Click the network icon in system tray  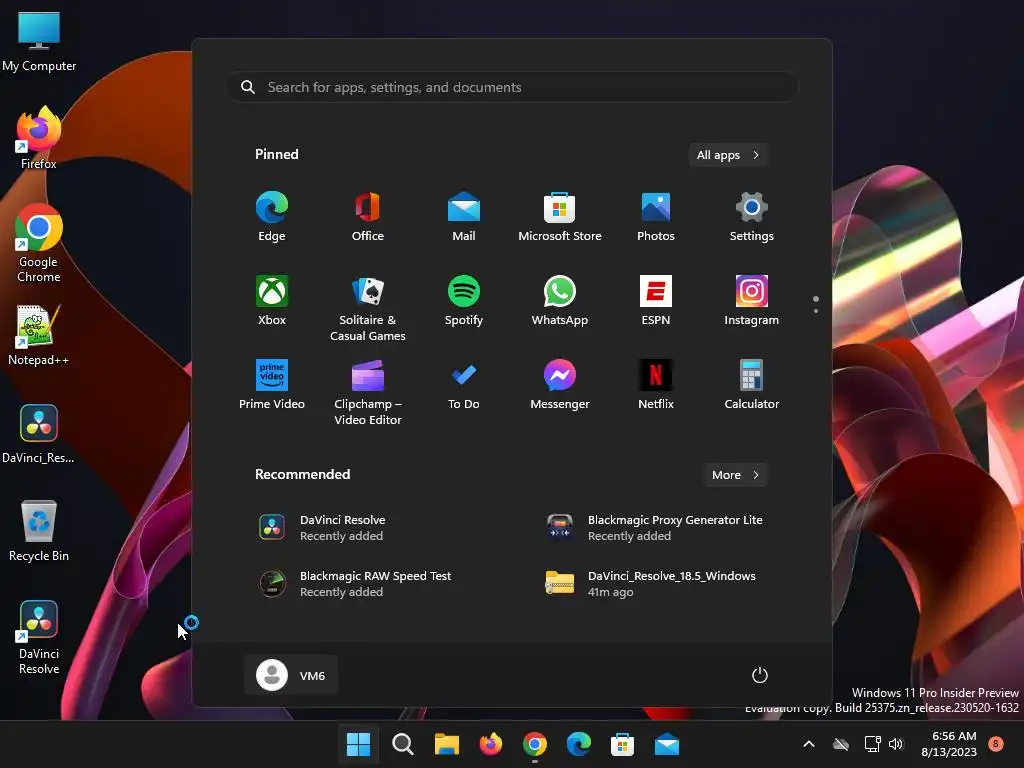(x=872, y=744)
